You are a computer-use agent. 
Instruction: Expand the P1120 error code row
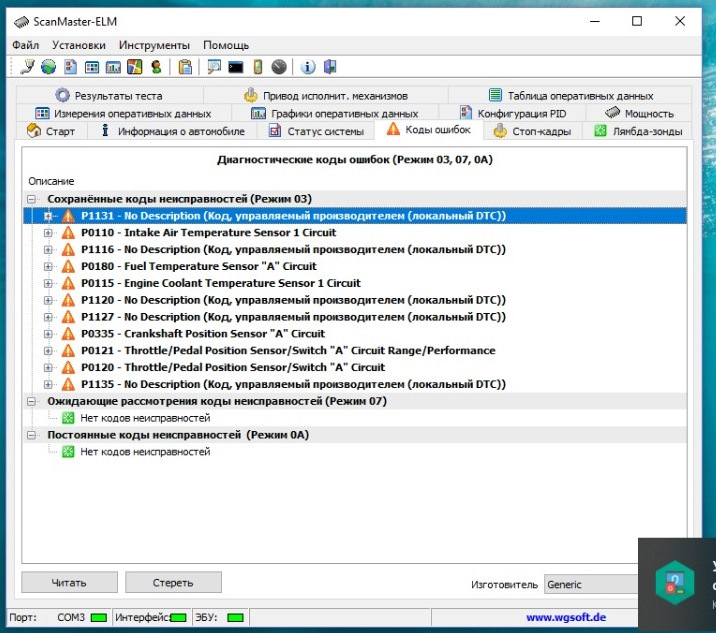[48, 300]
